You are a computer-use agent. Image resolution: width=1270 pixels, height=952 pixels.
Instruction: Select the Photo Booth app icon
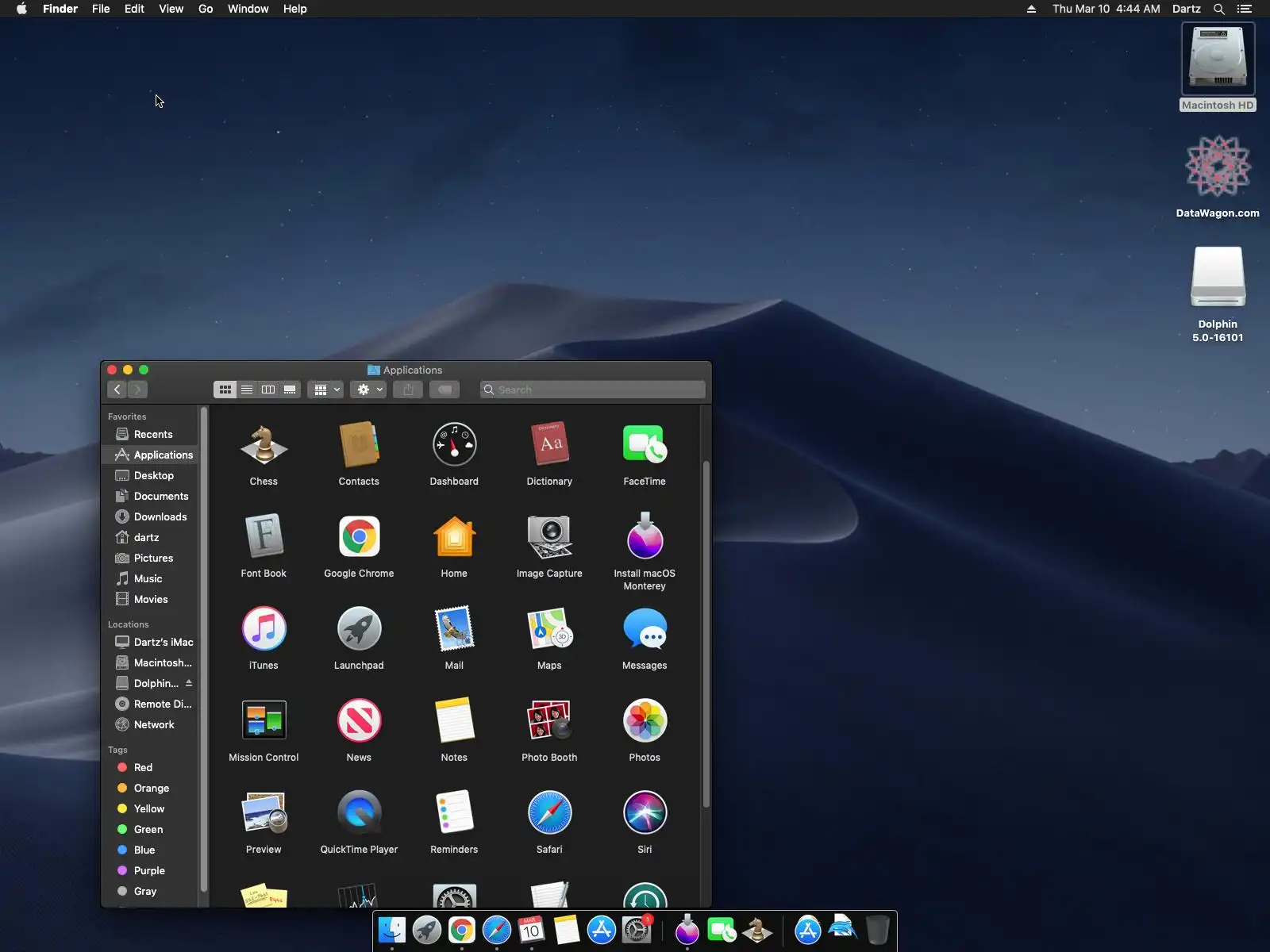point(549,721)
